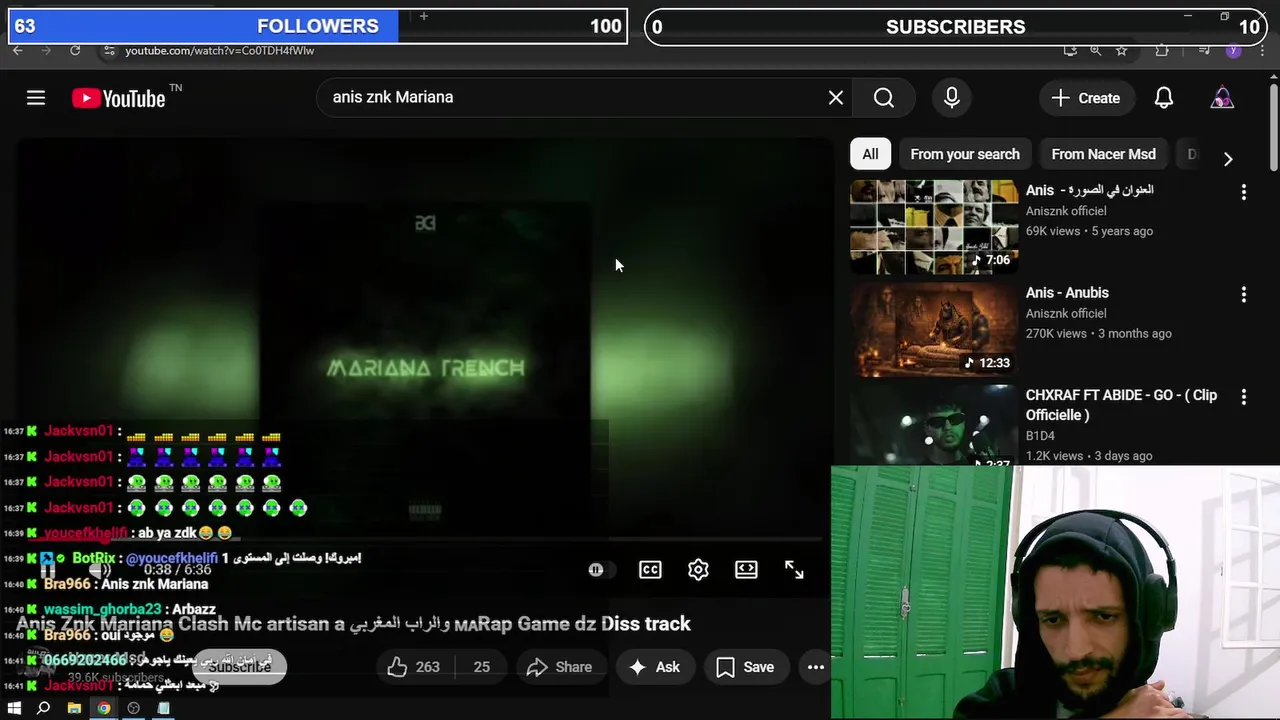
Task: Enter fullscreen mode
Action: click(794, 569)
